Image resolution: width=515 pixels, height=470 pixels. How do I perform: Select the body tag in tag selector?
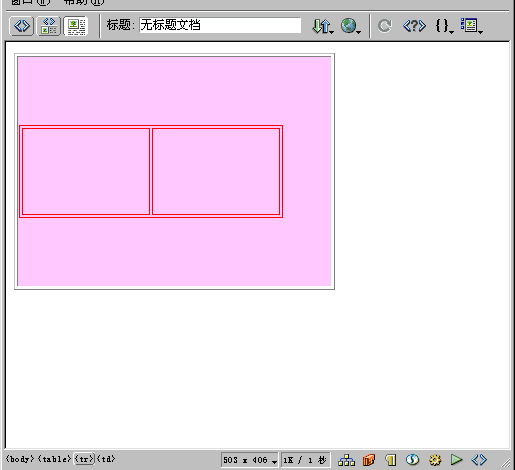click(20, 459)
